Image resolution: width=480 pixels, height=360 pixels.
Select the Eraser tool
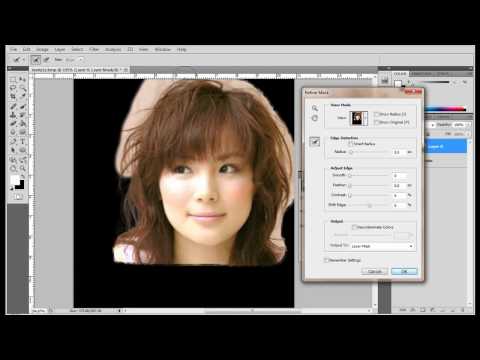pyautogui.click(x=13, y=124)
